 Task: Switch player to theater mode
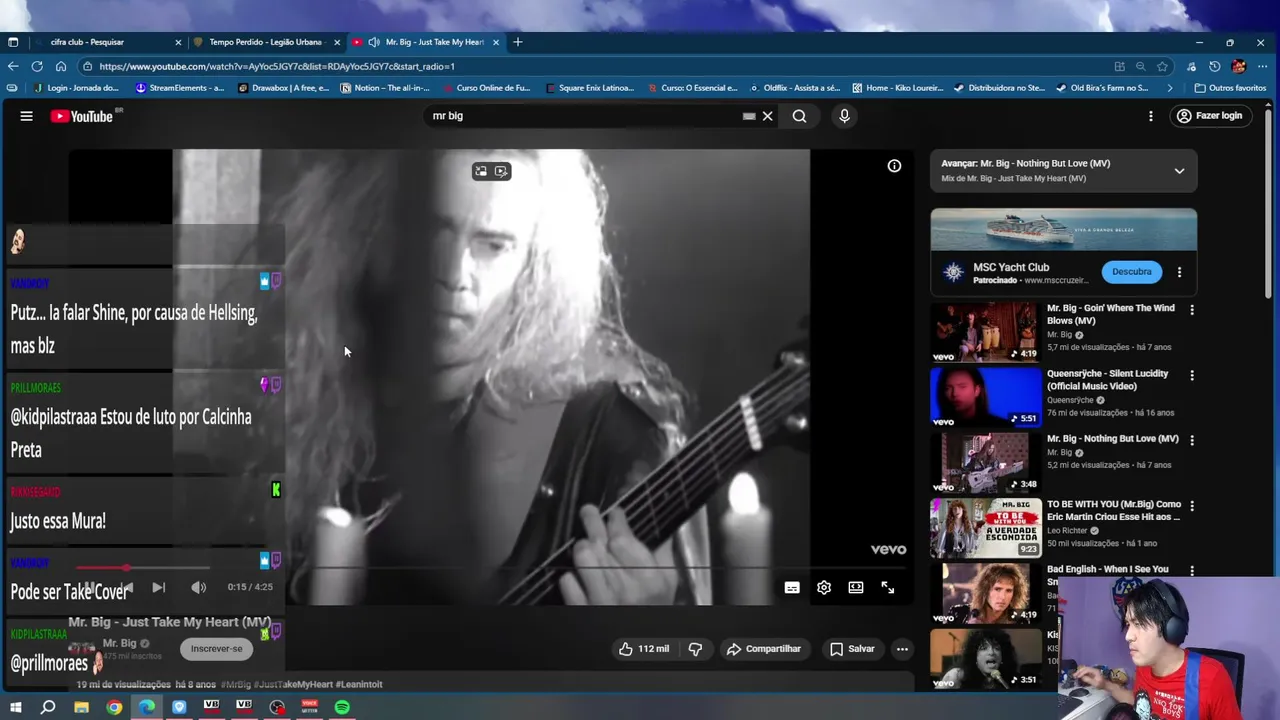pyautogui.click(x=856, y=588)
